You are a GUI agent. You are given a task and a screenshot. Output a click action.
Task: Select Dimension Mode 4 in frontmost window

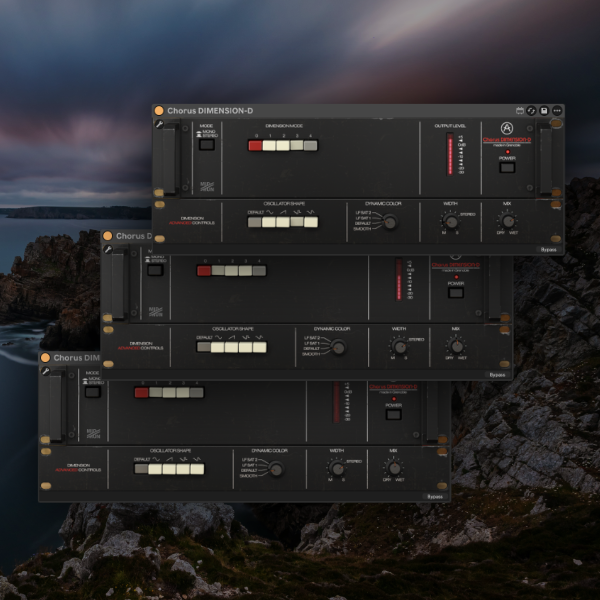click(310, 145)
